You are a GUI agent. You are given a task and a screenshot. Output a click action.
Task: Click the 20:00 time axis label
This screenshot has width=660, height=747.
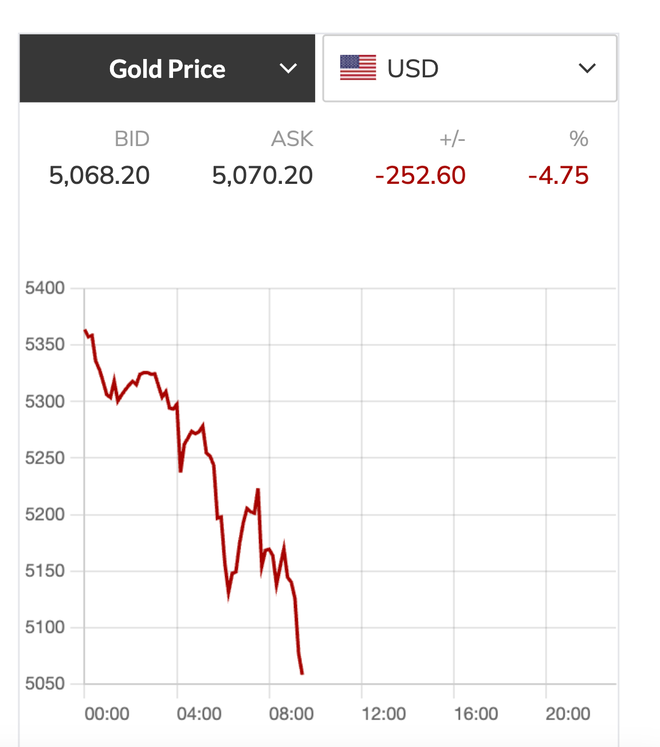[567, 714]
